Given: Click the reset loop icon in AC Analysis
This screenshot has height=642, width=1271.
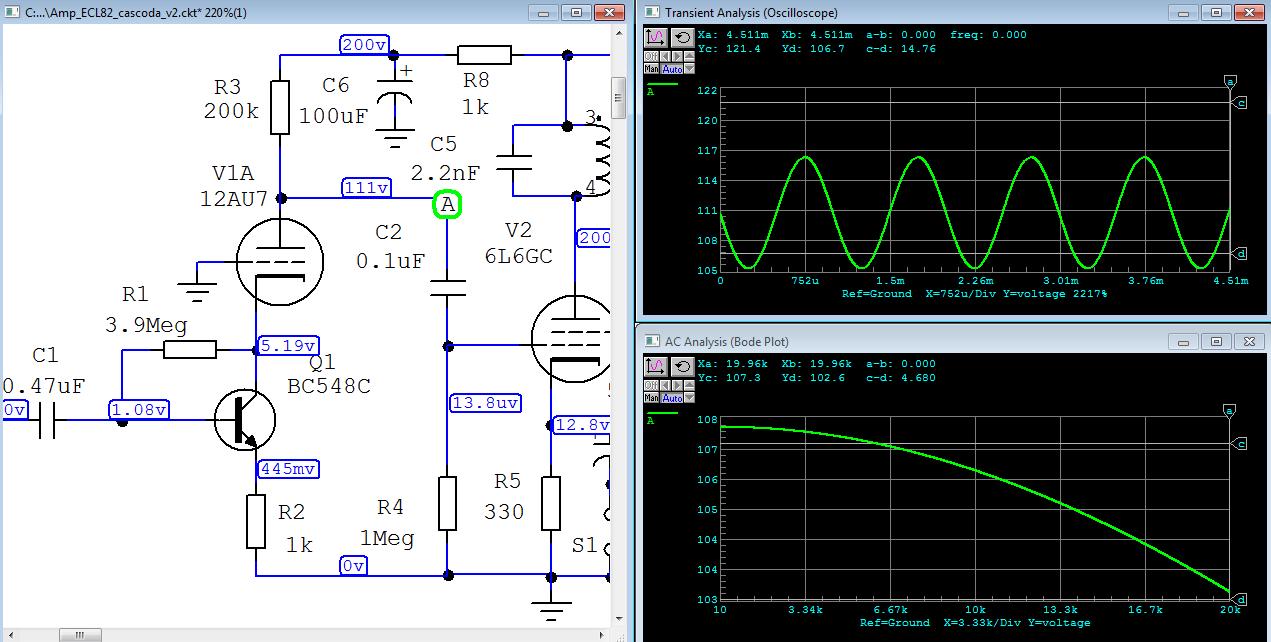Looking at the screenshot, I should pyautogui.click(x=683, y=367).
